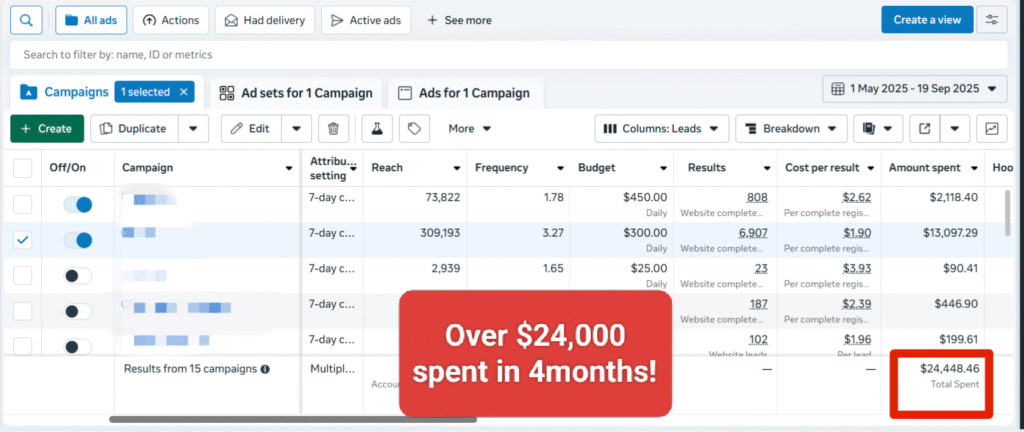1024x432 pixels.
Task: Enable the third campaign's Off/On switch
Action: coord(77,275)
